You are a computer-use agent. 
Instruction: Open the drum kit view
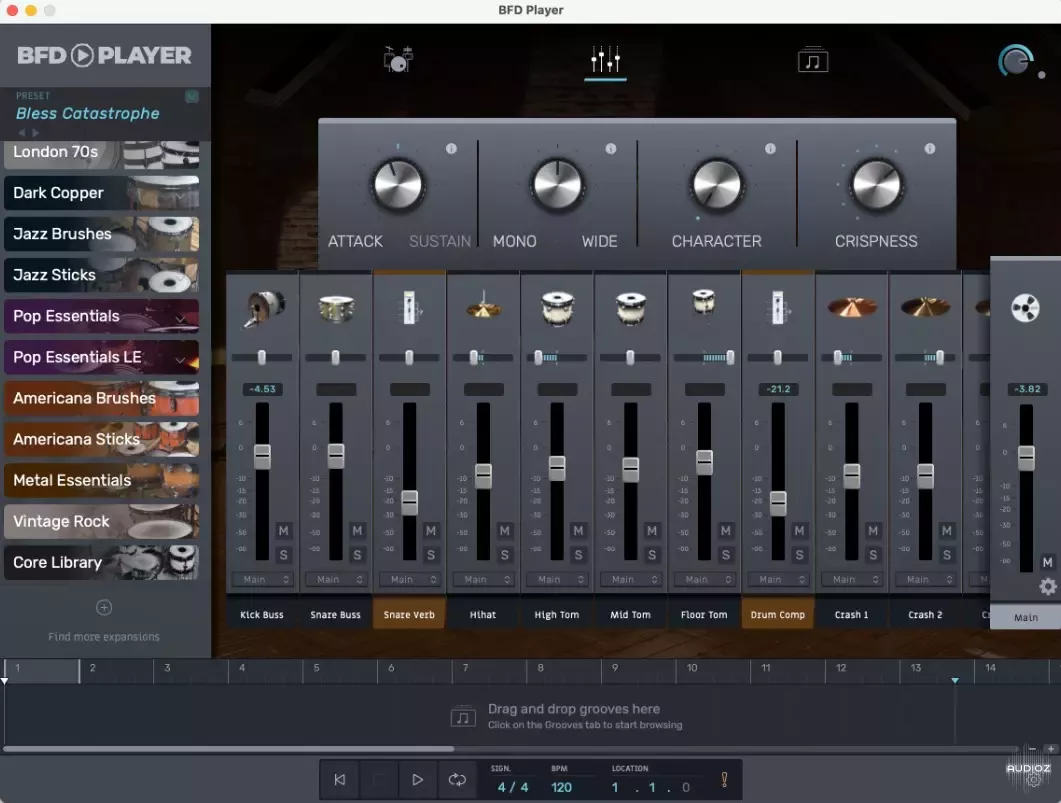pyautogui.click(x=397, y=58)
